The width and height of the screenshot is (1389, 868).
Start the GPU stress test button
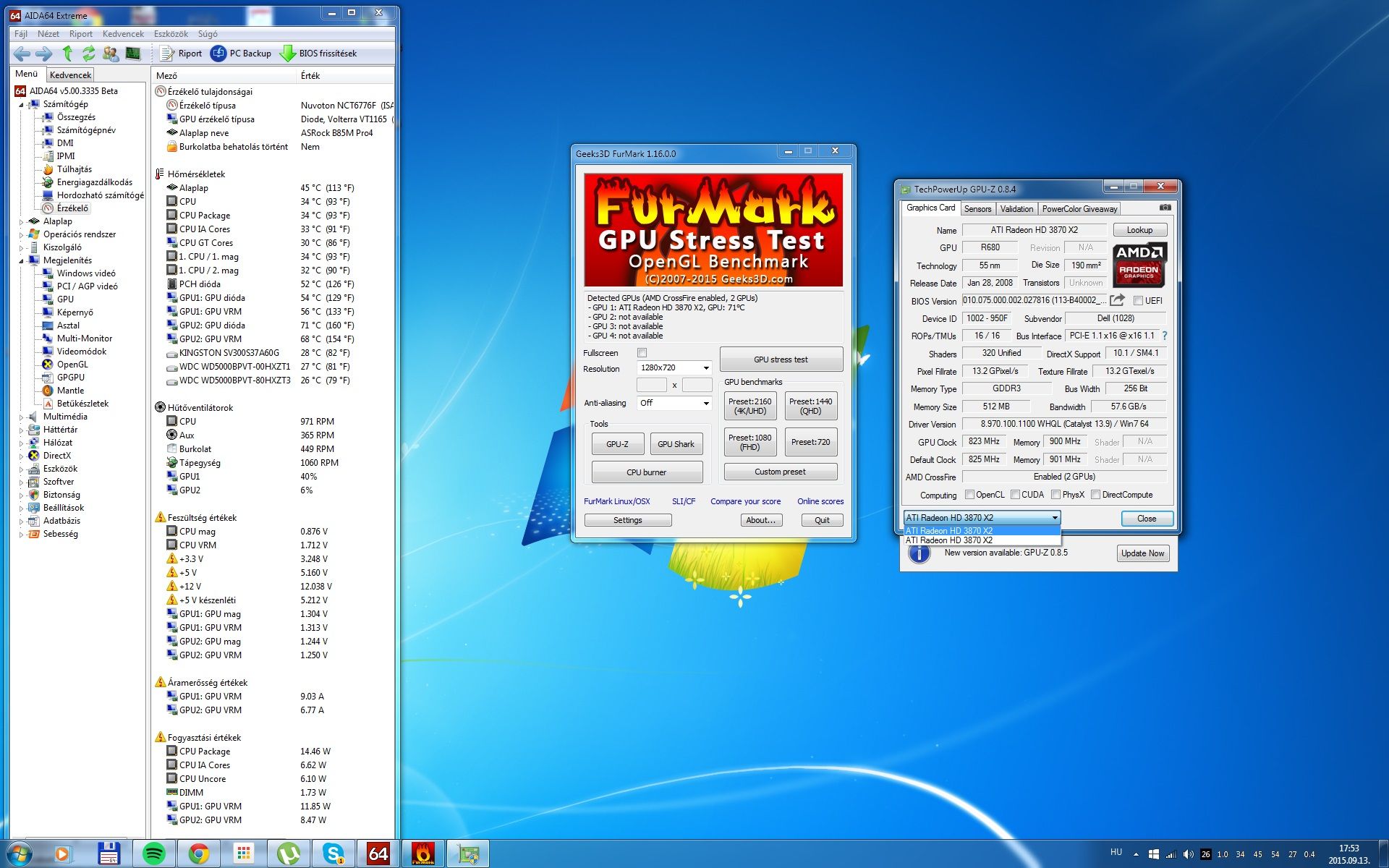(x=781, y=359)
